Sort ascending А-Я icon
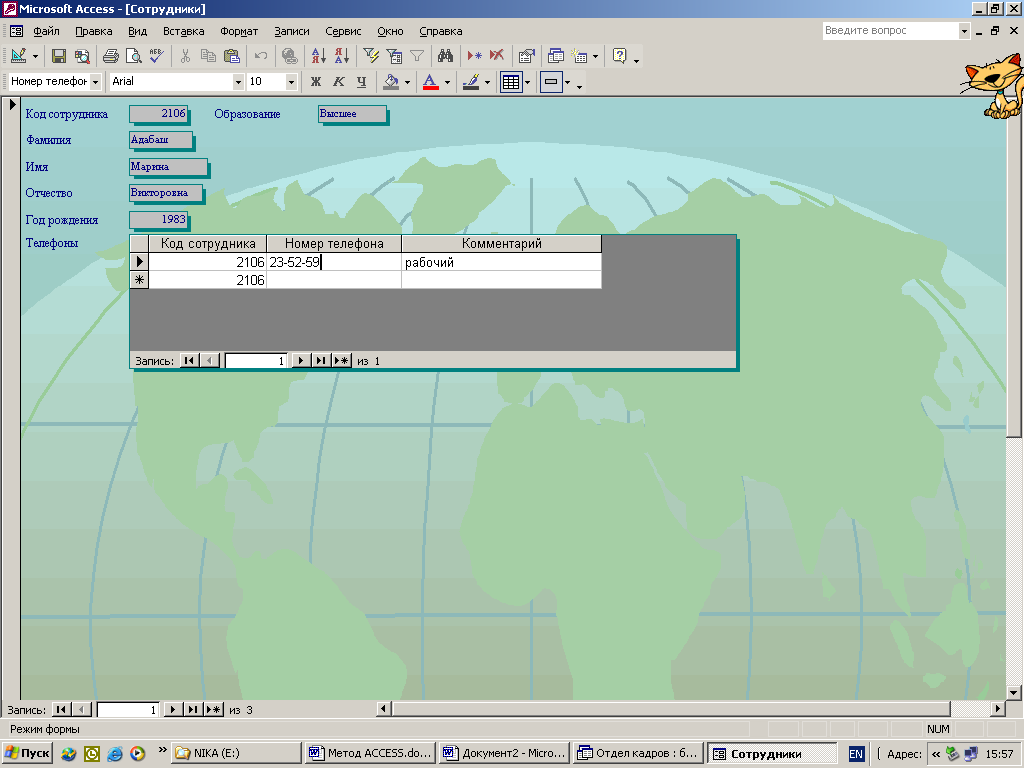Viewport: 1024px width, 768px height. pyautogui.click(x=319, y=56)
